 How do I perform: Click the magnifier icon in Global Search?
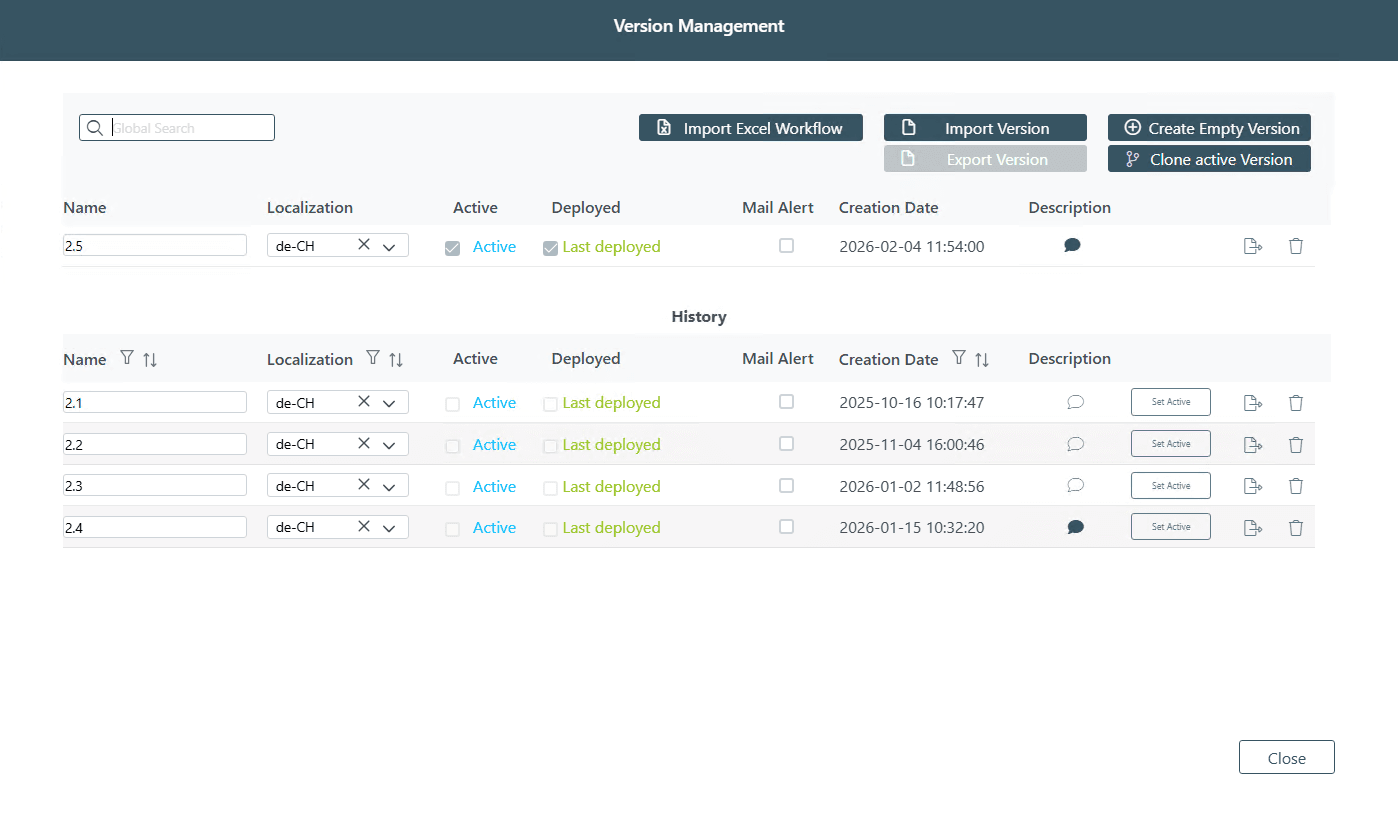click(x=95, y=127)
